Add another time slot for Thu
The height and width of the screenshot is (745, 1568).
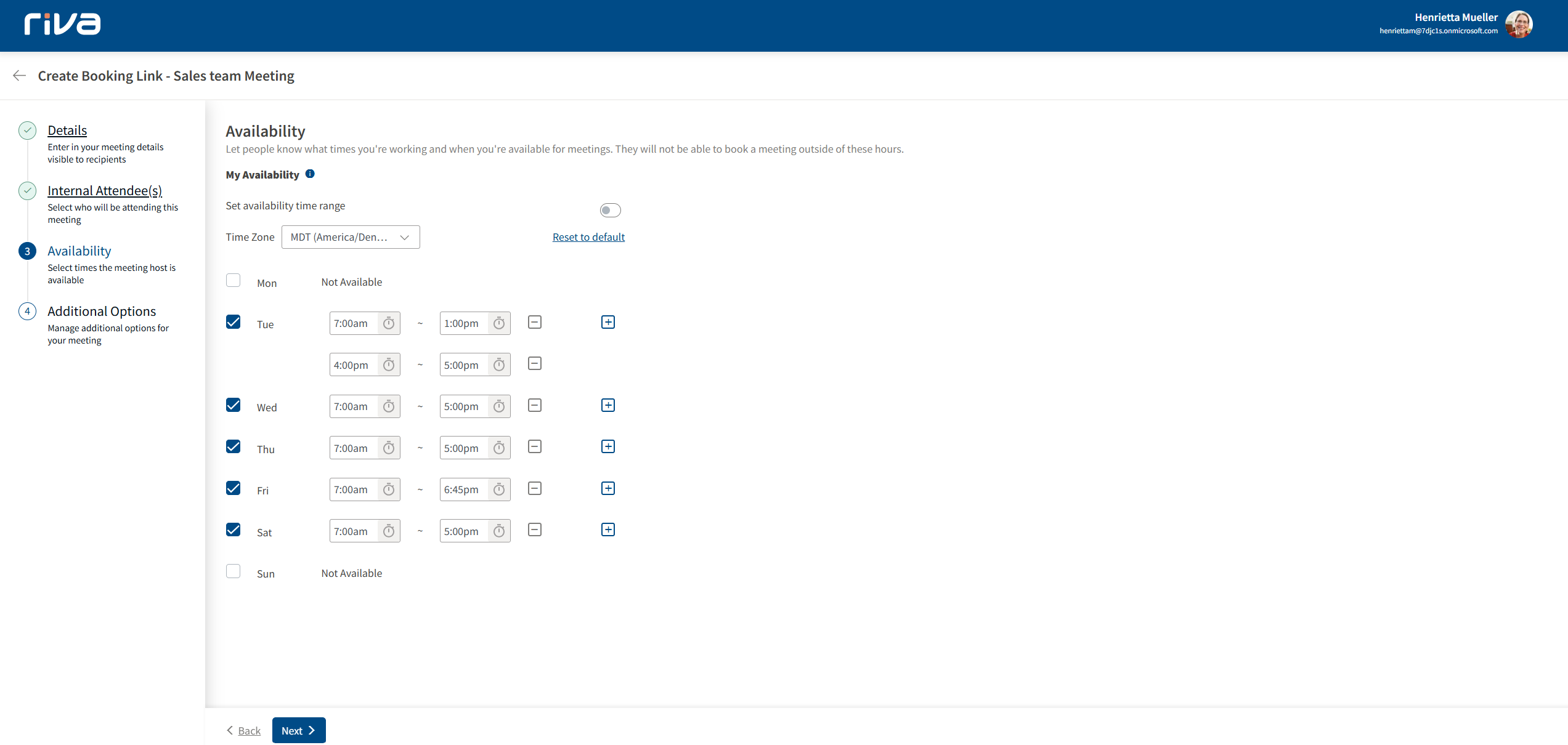pos(608,446)
